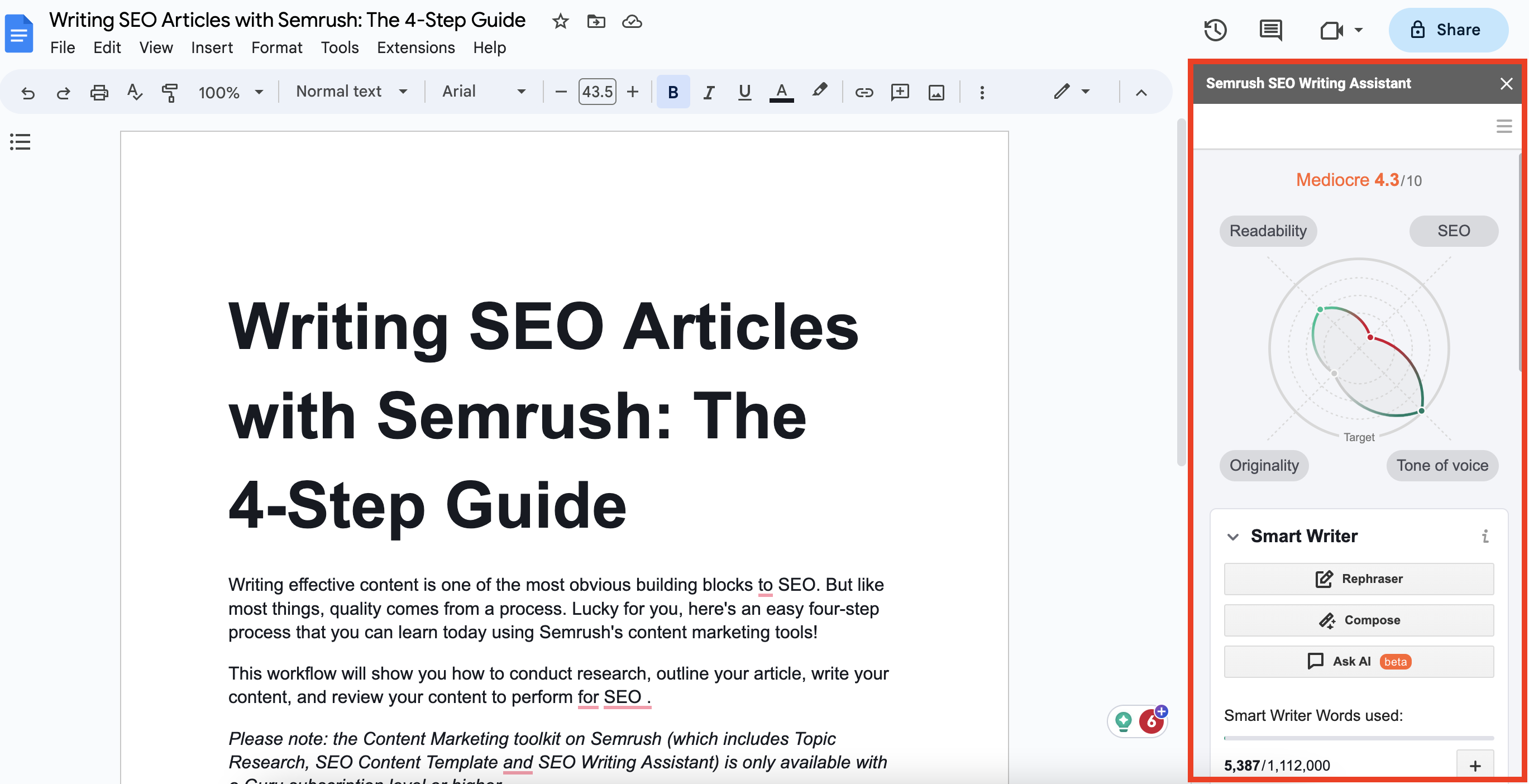Screen dimensions: 1529x784
Task: Select the Tone of voice pill
Action: point(1442,465)
